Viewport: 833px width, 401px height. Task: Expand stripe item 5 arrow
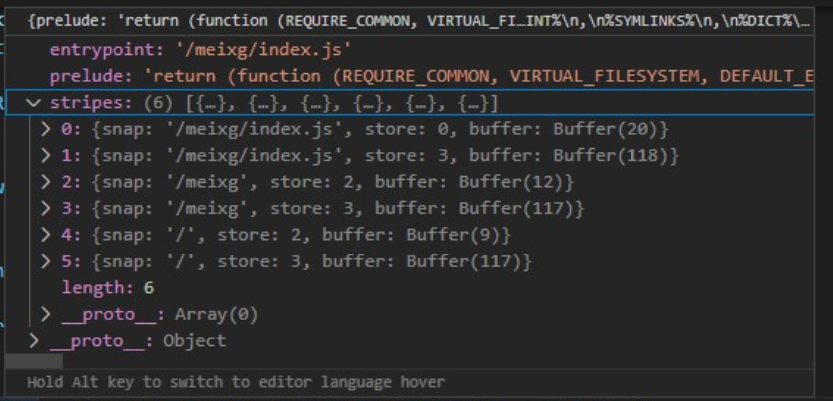coord(45,261)
